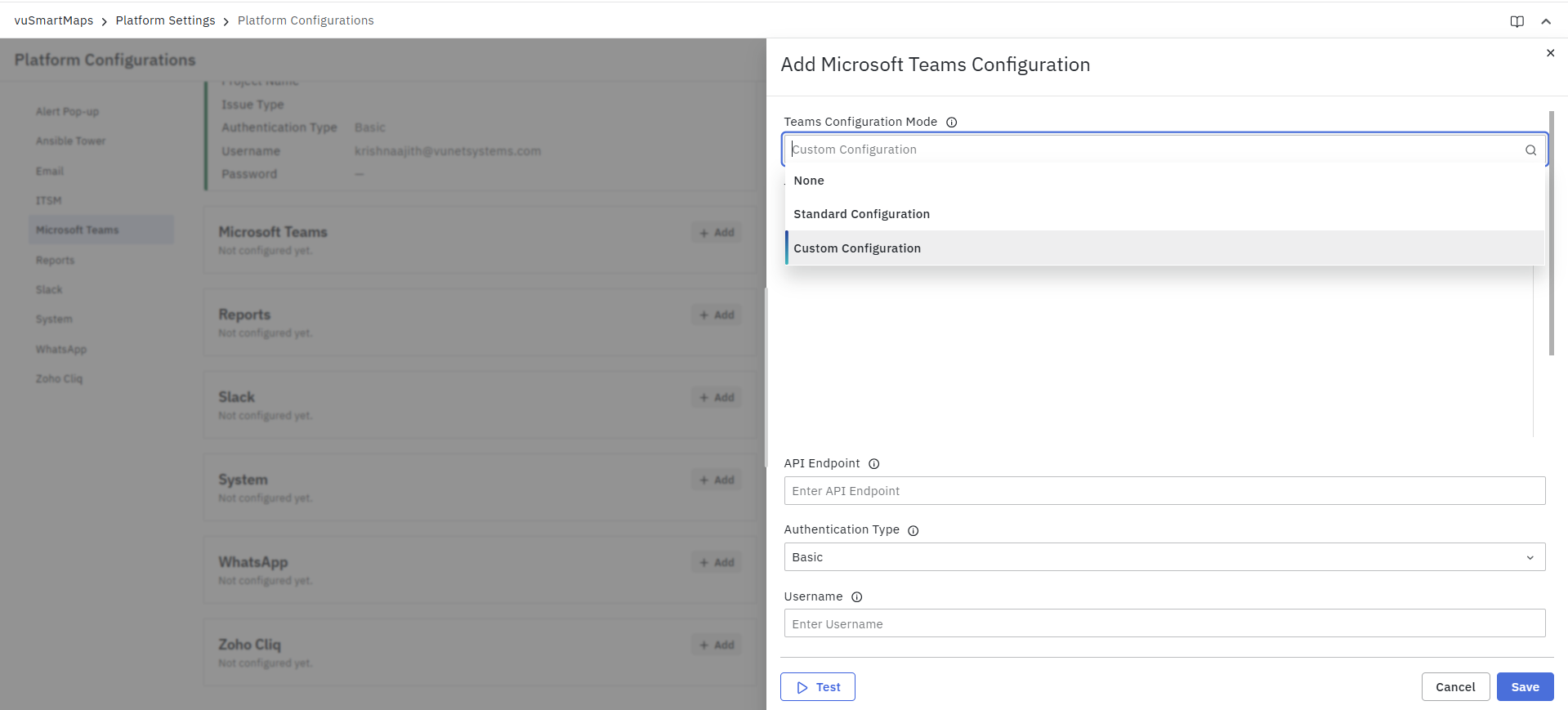Select Custom Configuration option in list
The image size is (1568, 710).
click(856, 248)
